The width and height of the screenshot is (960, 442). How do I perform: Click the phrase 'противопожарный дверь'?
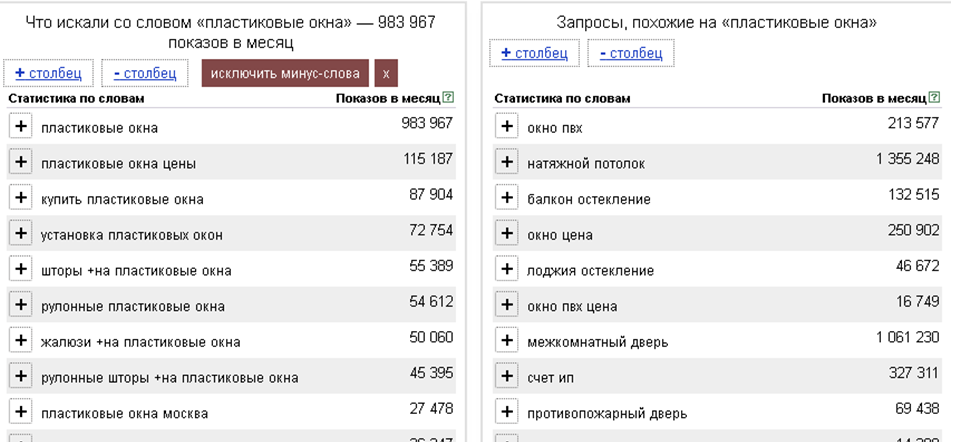pos(607,414)
